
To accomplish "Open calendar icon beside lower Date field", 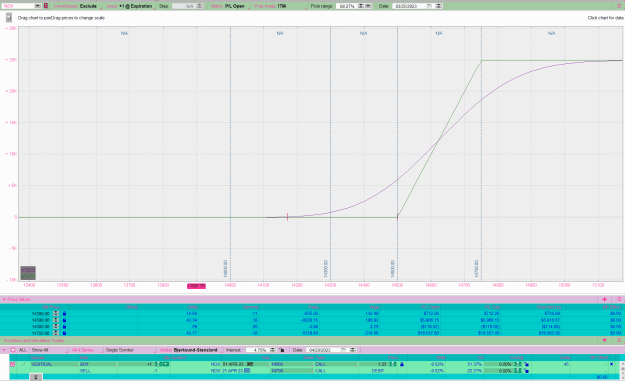I will pyautogui.click(x=344, y=350).
